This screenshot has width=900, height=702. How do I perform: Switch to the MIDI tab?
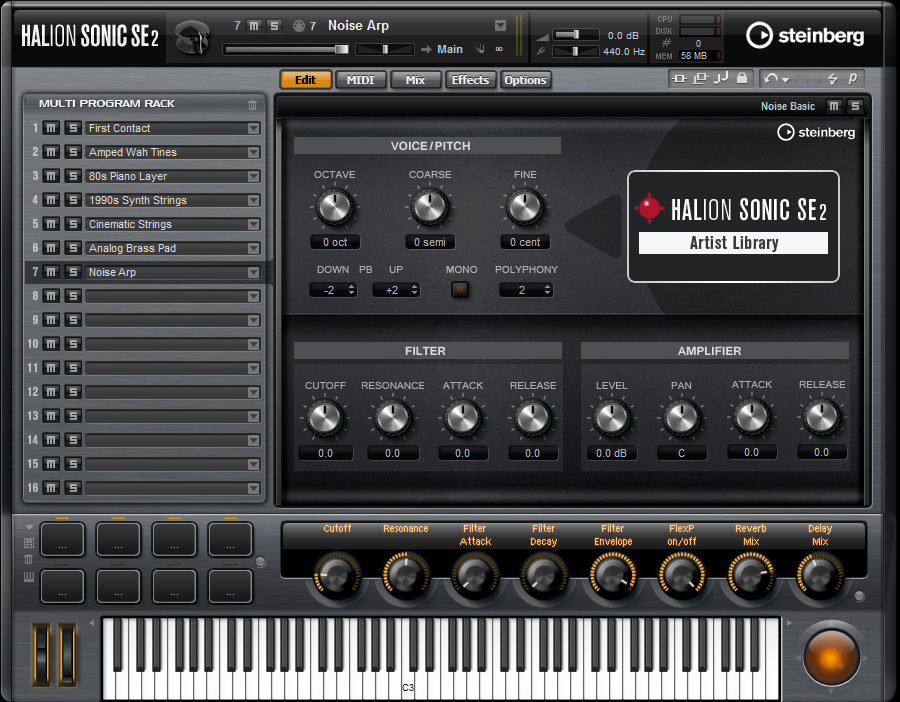point(360,80)
